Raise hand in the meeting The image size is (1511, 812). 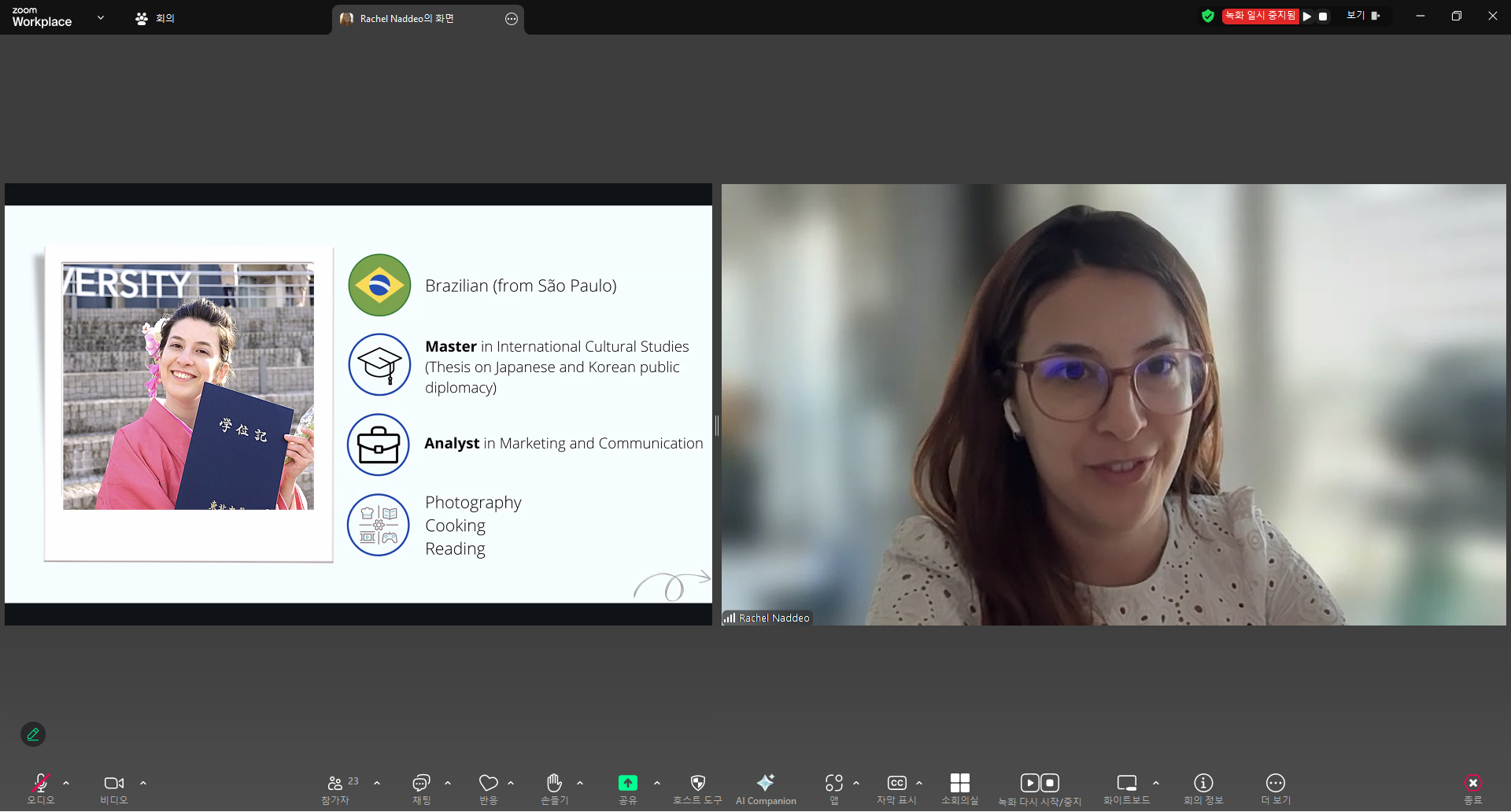(554, 784)
